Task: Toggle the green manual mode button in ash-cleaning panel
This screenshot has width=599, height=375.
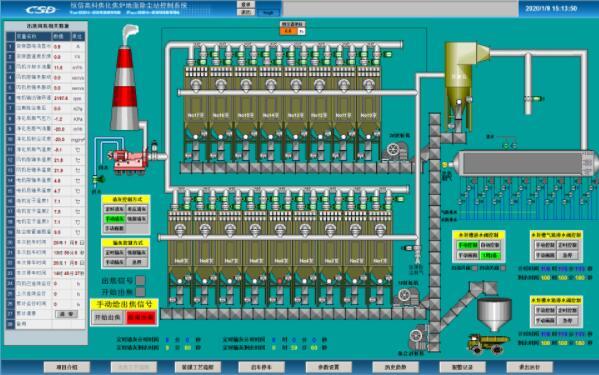Action: [115, 219]
